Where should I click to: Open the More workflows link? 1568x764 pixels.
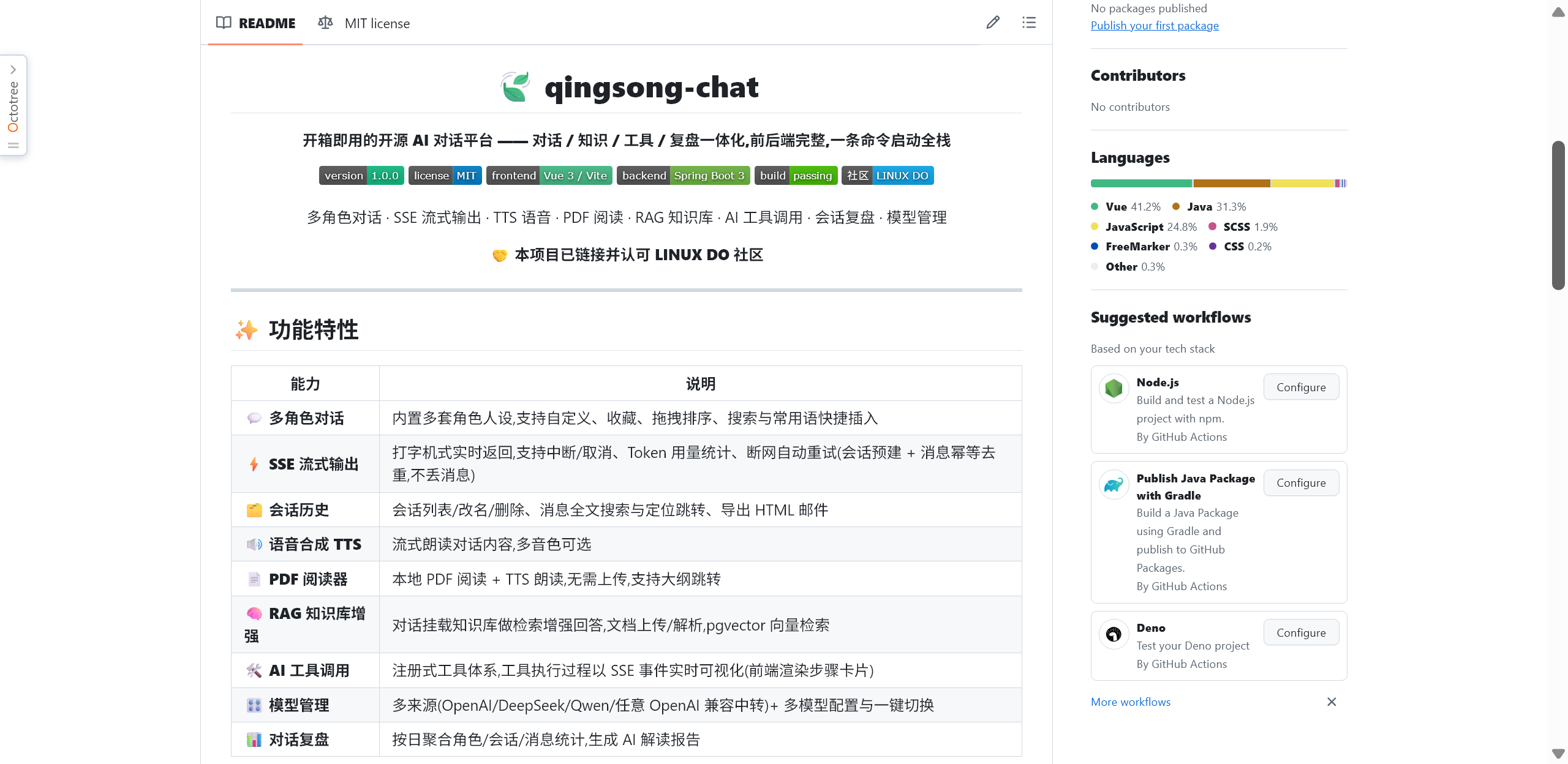click(x=1131, y=702)
